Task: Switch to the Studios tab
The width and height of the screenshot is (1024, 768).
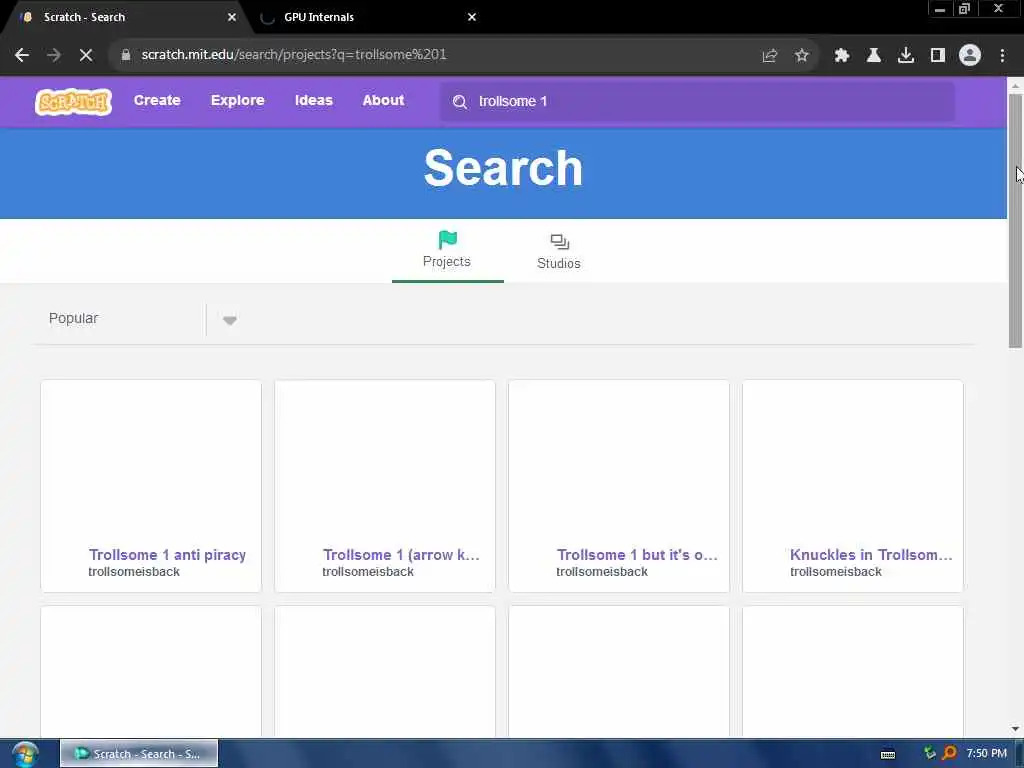Action: [x=559, y=251]
